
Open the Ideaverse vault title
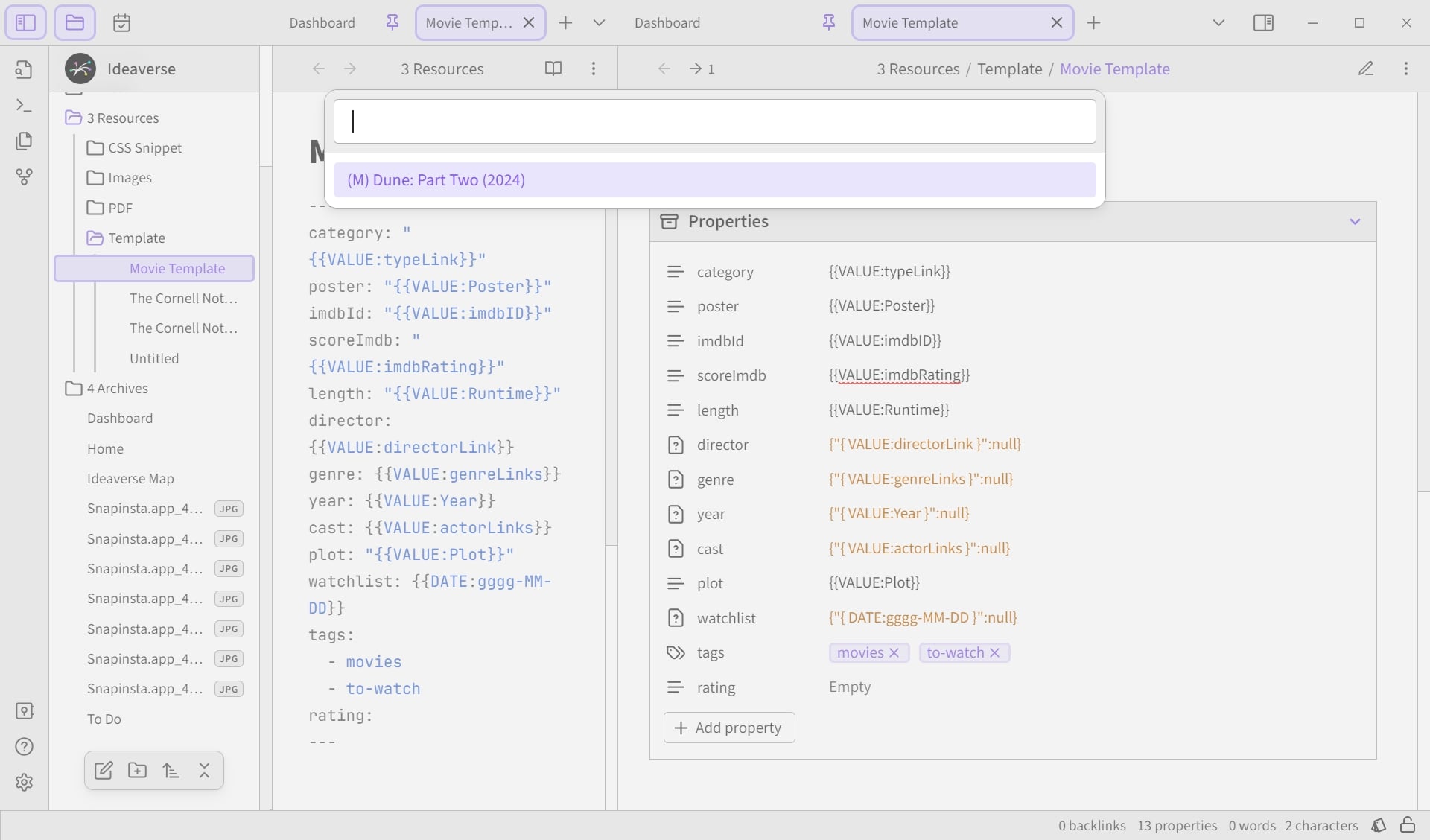[x=142, y=69]
